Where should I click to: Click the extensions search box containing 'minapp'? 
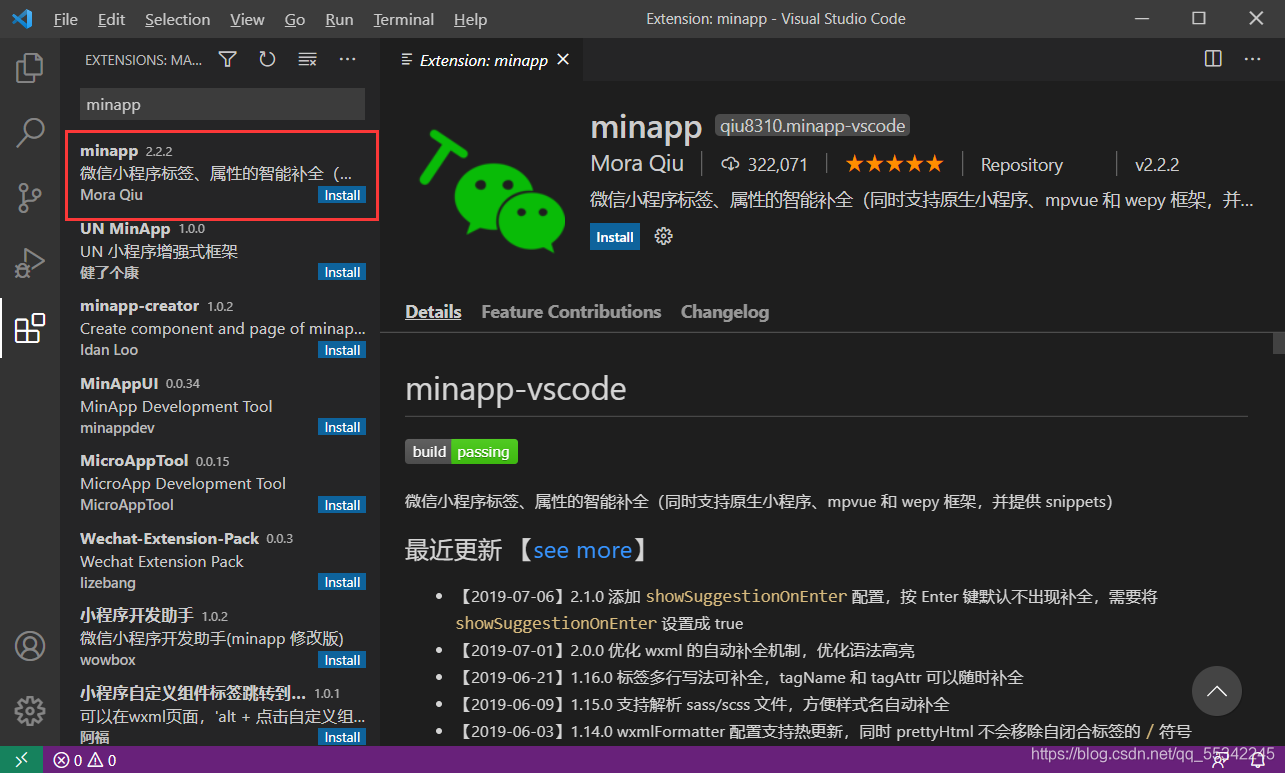point(222,104)
